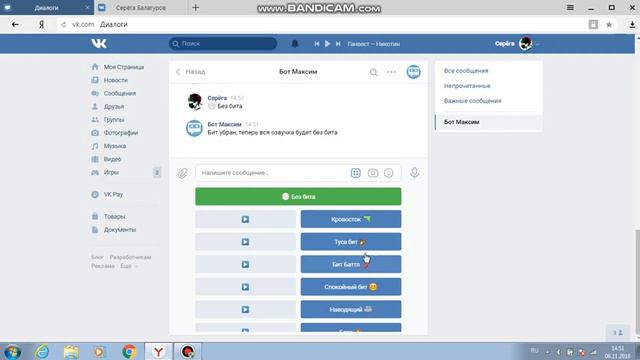
Task: Open Google Chrome from the taskbar
Action: pos(129,351)
